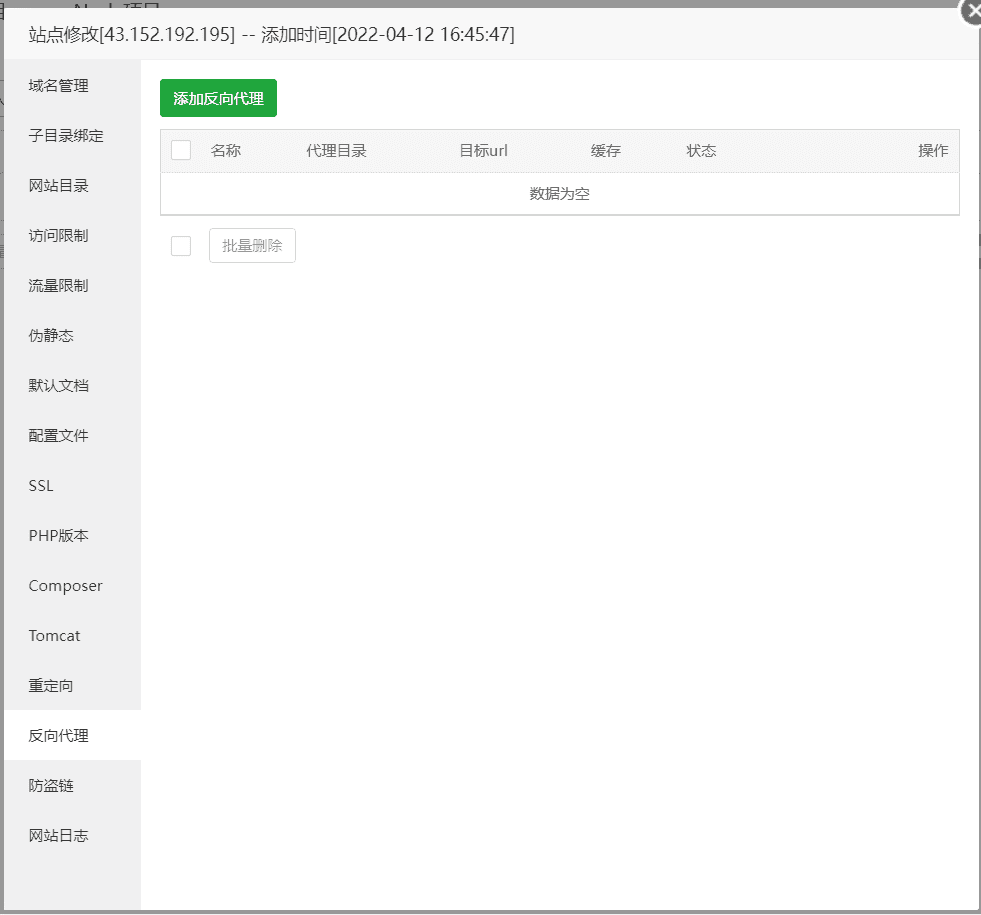The image size is (981, 915).
Task: Check the checkbox beside 批量删除
Action: 180,245
